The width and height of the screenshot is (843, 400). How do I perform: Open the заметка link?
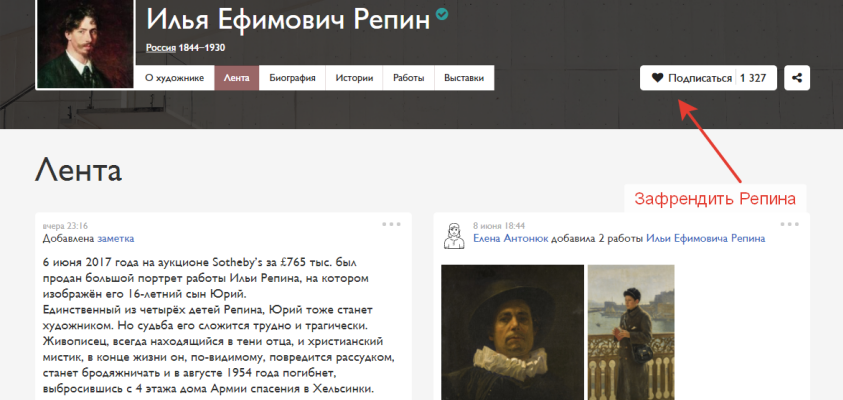115,239
